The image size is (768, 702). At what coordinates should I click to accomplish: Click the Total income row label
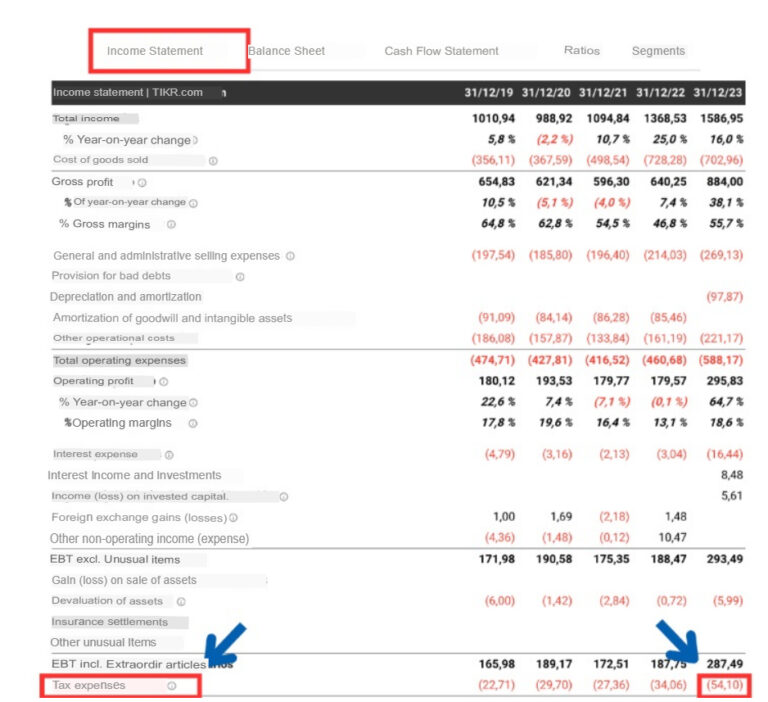pyautogui.click(x=87, y=119)
